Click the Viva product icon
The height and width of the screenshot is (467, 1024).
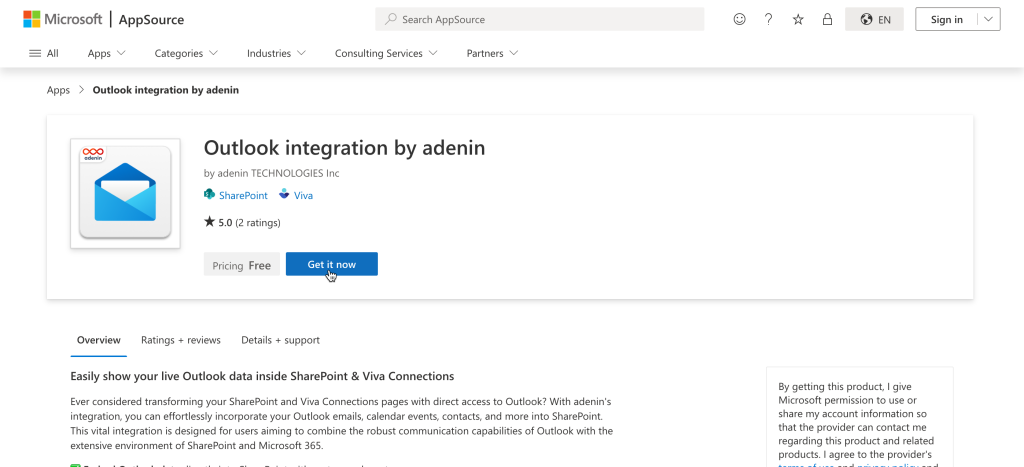(283, 194)
